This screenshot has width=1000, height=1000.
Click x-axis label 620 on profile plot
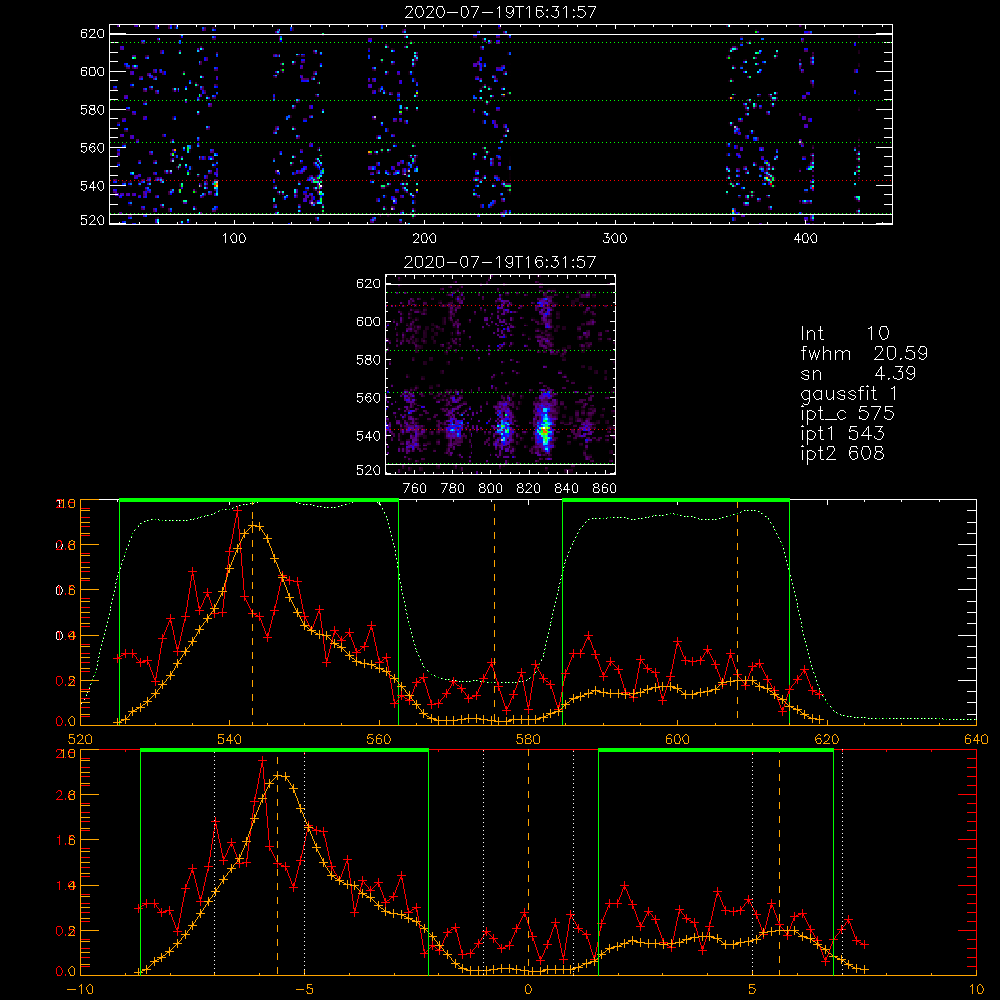coord(827,740)
